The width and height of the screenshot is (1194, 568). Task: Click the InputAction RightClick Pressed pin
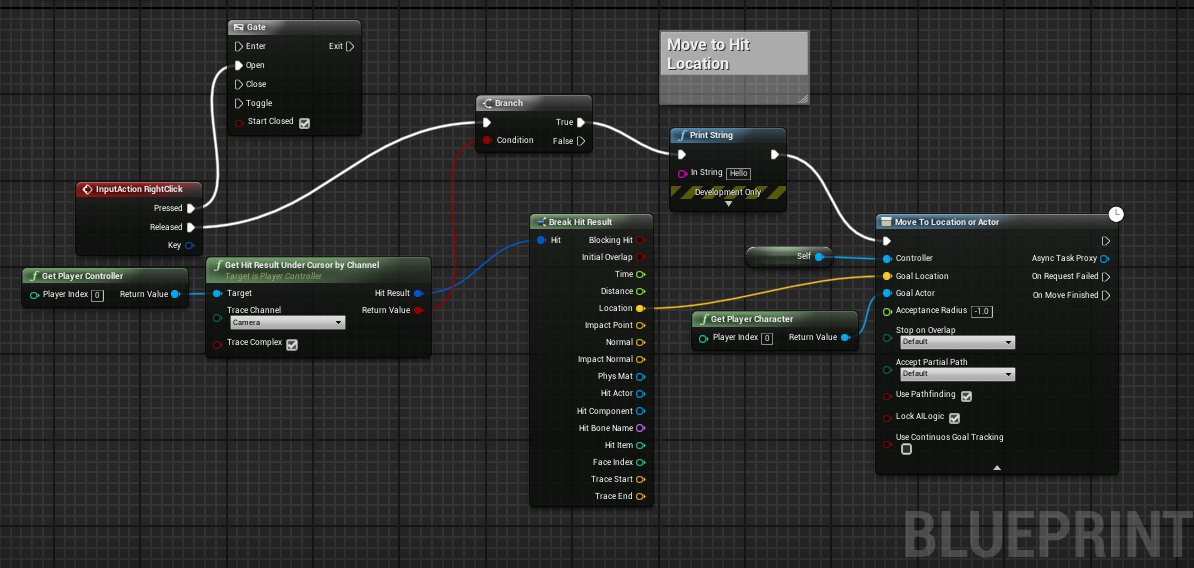190,208
